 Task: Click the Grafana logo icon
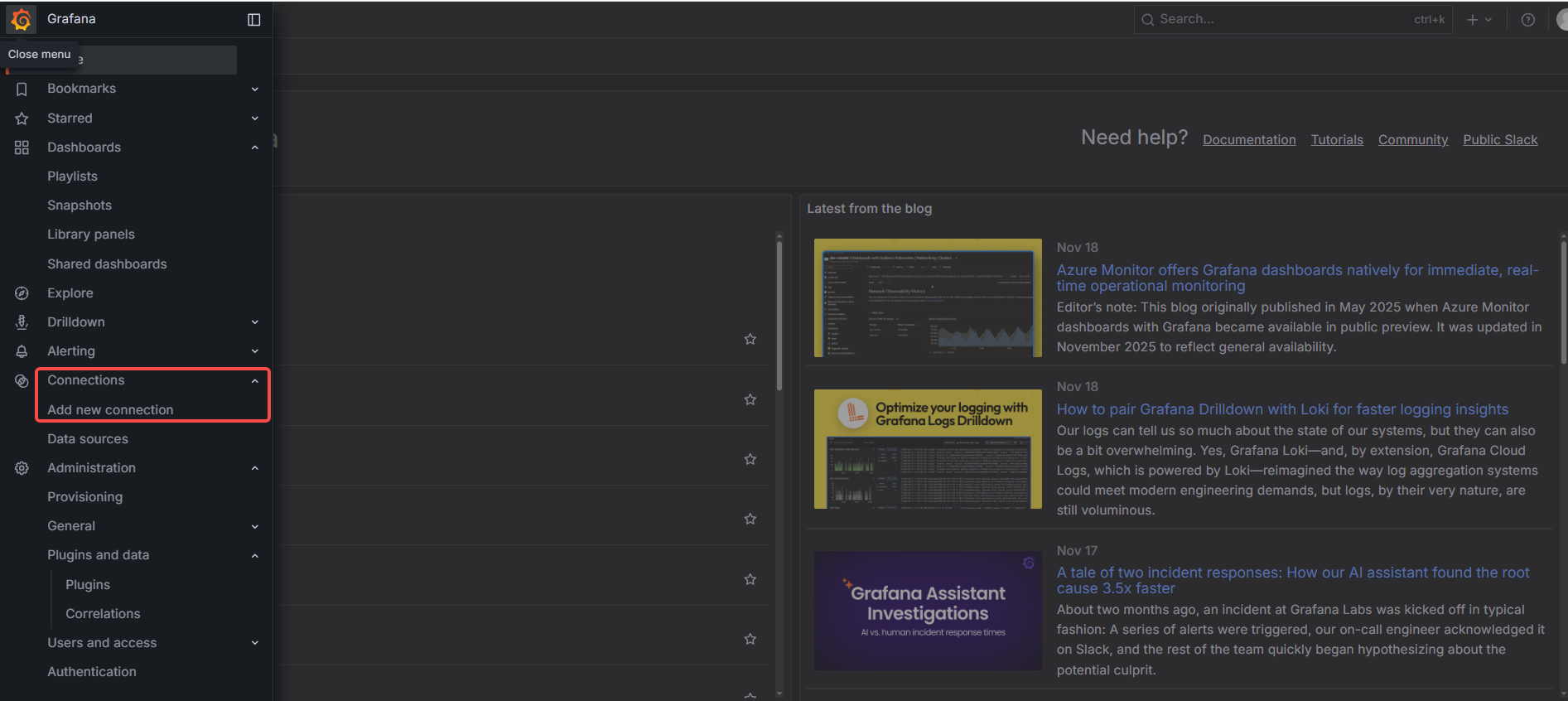point(22,19)
